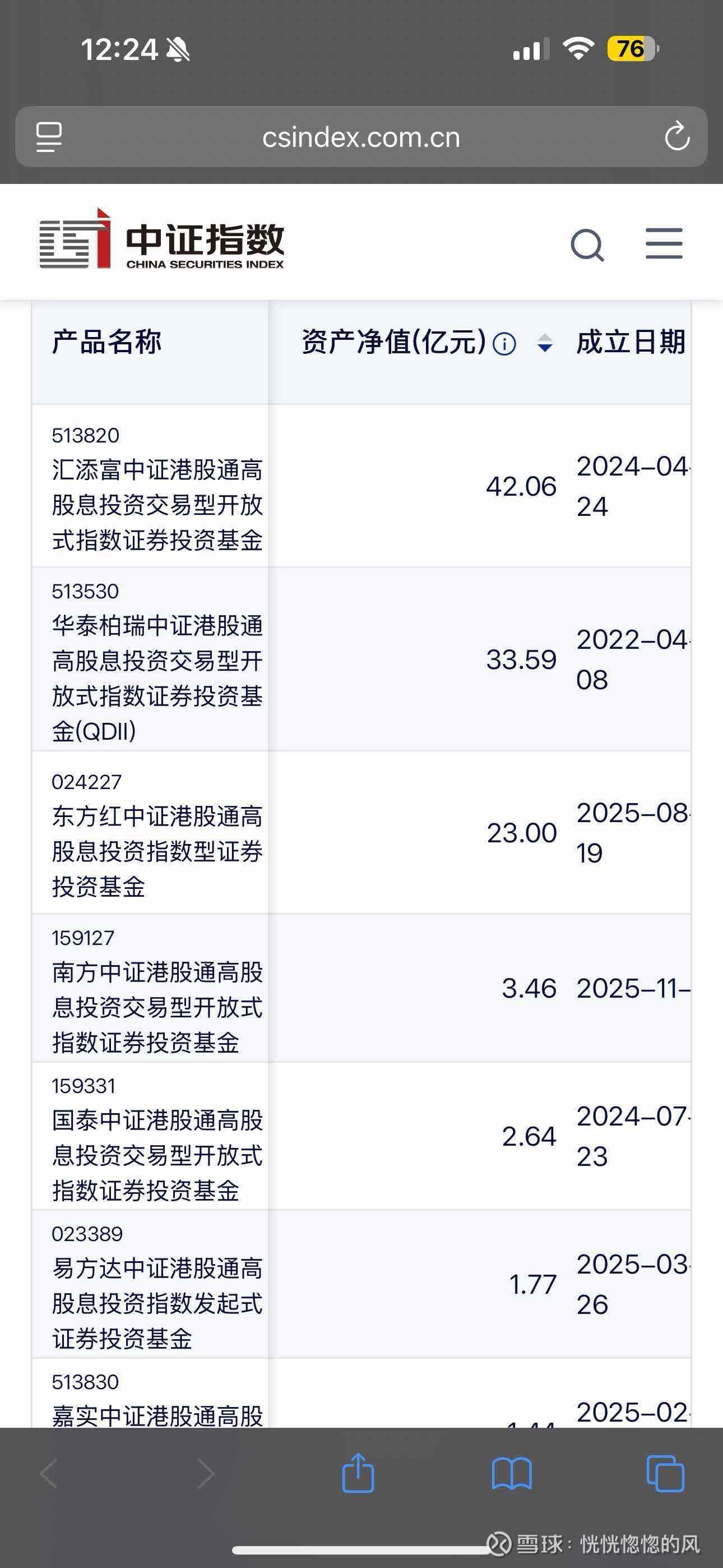The width and height of the screenshot is (723, 1568).
Task: Tap the page reload icon
Action: [676, 136]
